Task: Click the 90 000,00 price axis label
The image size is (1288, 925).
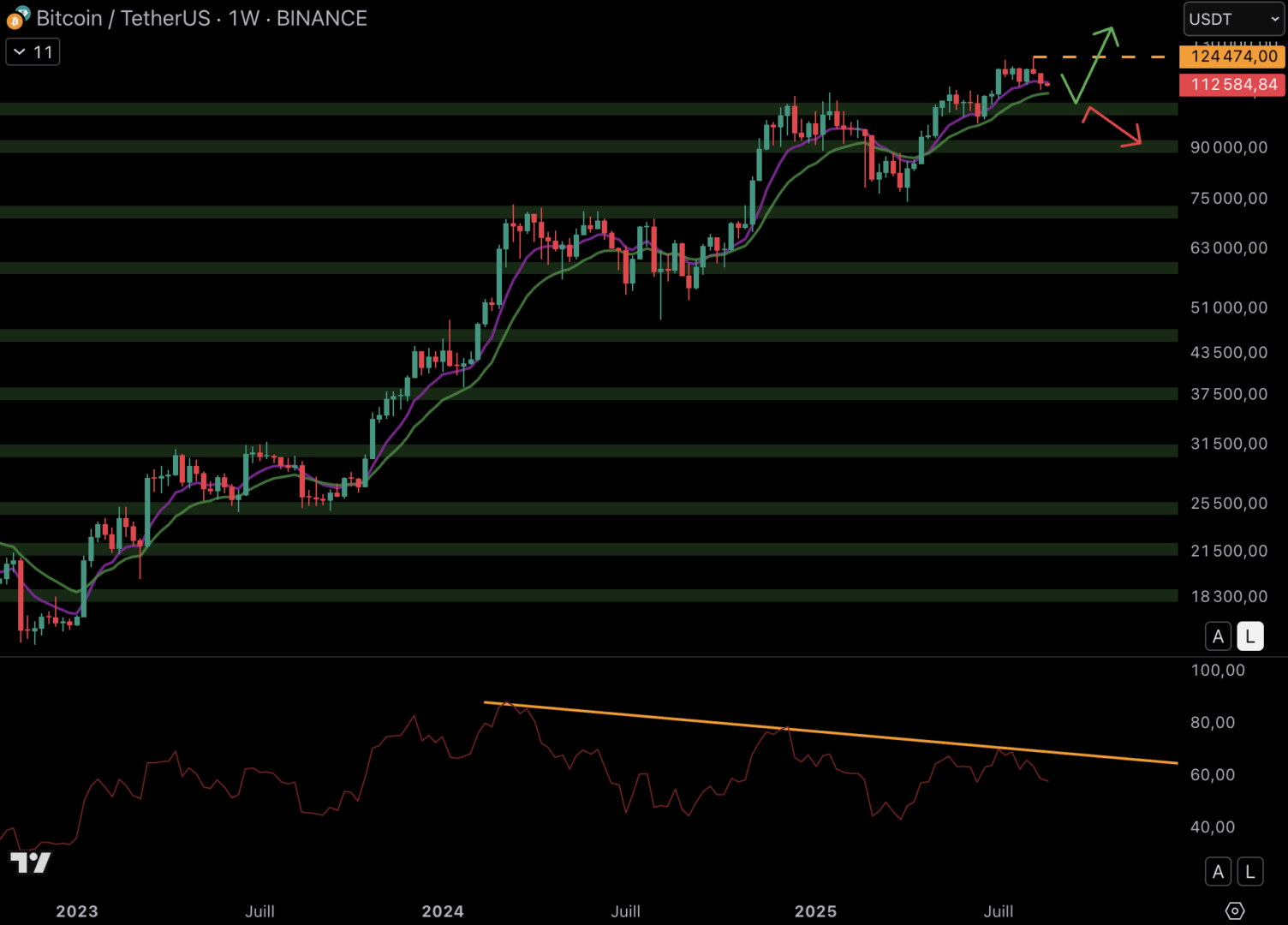Action: [x=1229, y=147]
